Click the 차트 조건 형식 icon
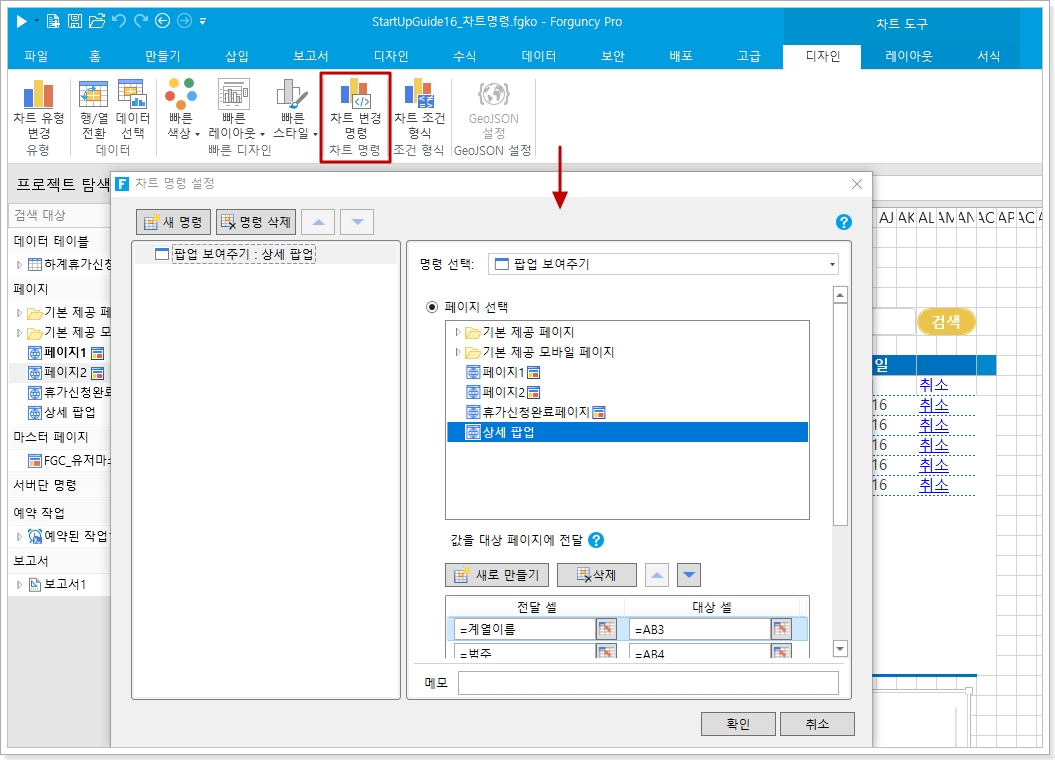The width and height of the screenshot is (1055, 760). point(418,96)
